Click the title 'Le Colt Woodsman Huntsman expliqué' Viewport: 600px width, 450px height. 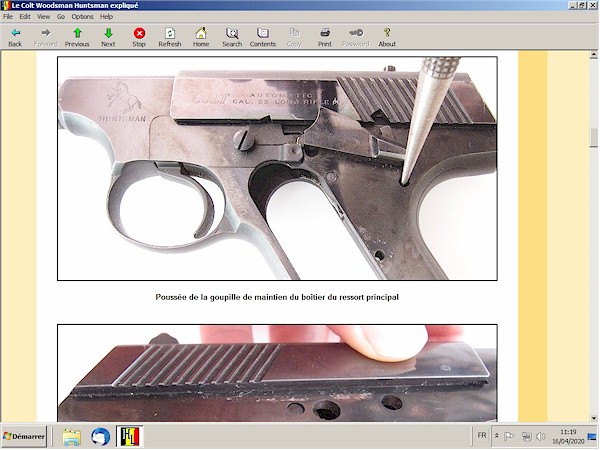click(x=75, y=5)
